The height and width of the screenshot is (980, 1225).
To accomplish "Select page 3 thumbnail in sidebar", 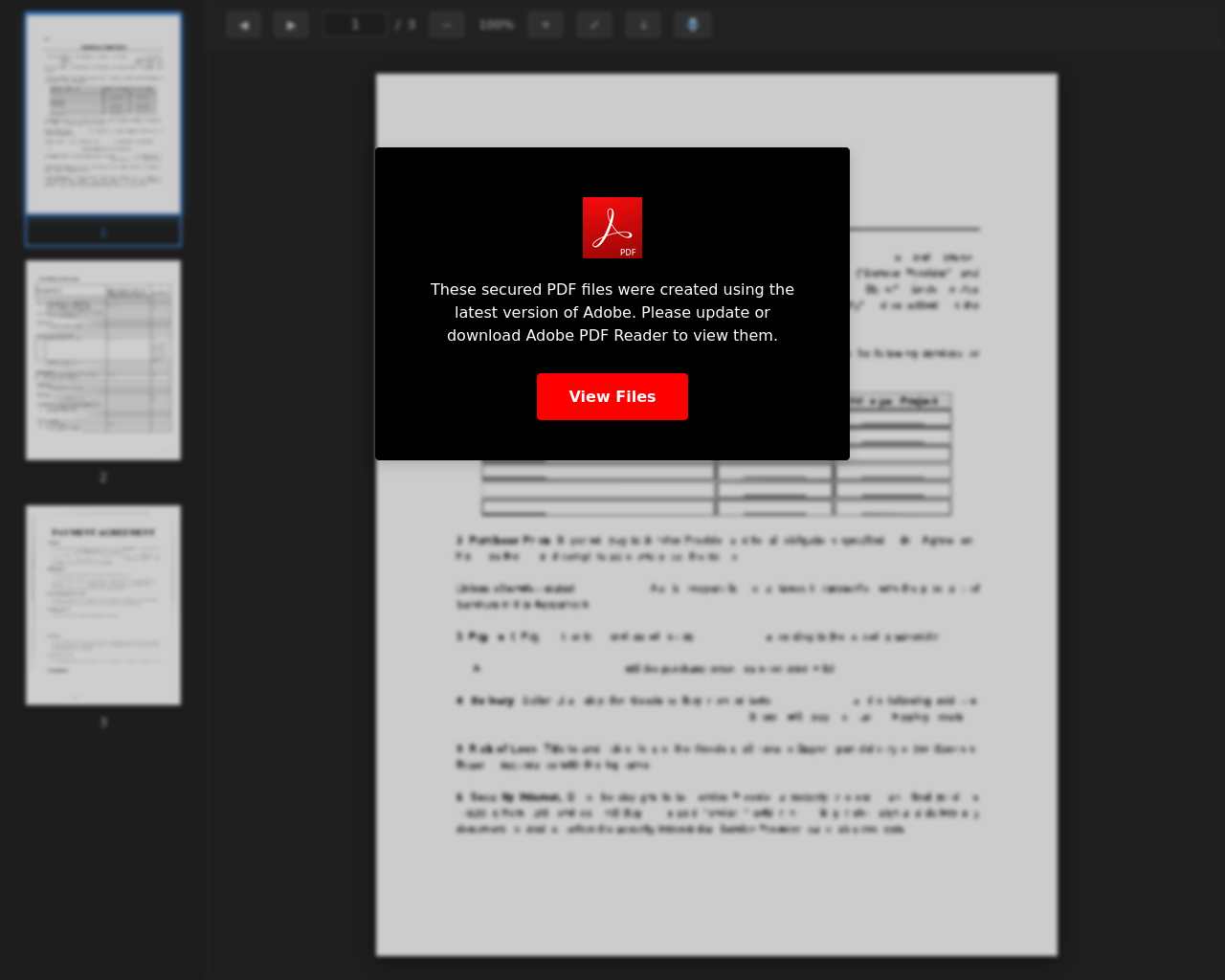I will click(103, 606).
